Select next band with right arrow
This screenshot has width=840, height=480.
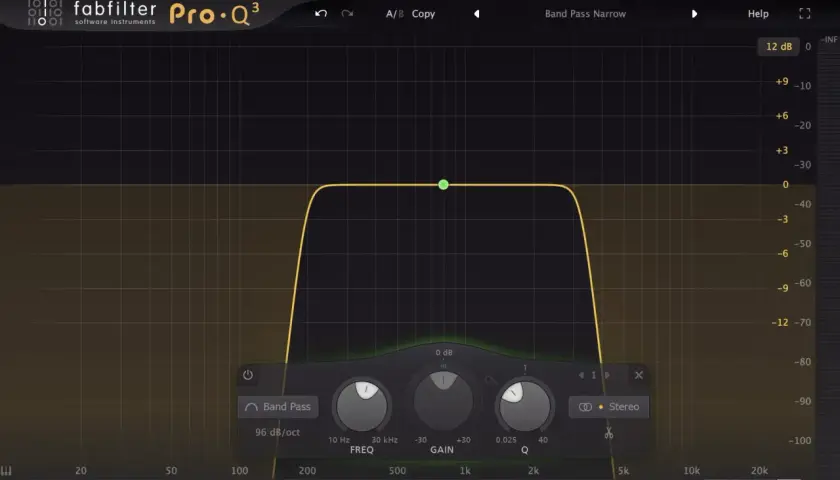click(x=607, y=375)
